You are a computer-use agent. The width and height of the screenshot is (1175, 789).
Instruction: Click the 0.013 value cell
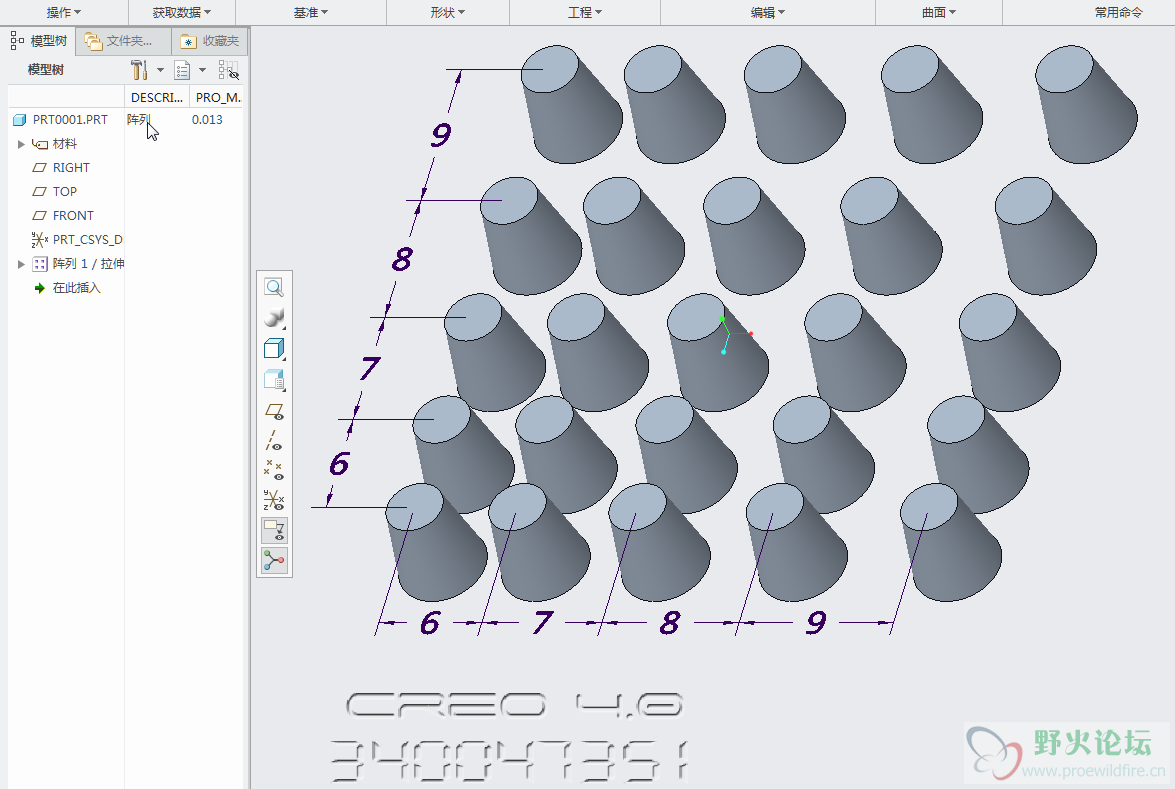(207, 120)
